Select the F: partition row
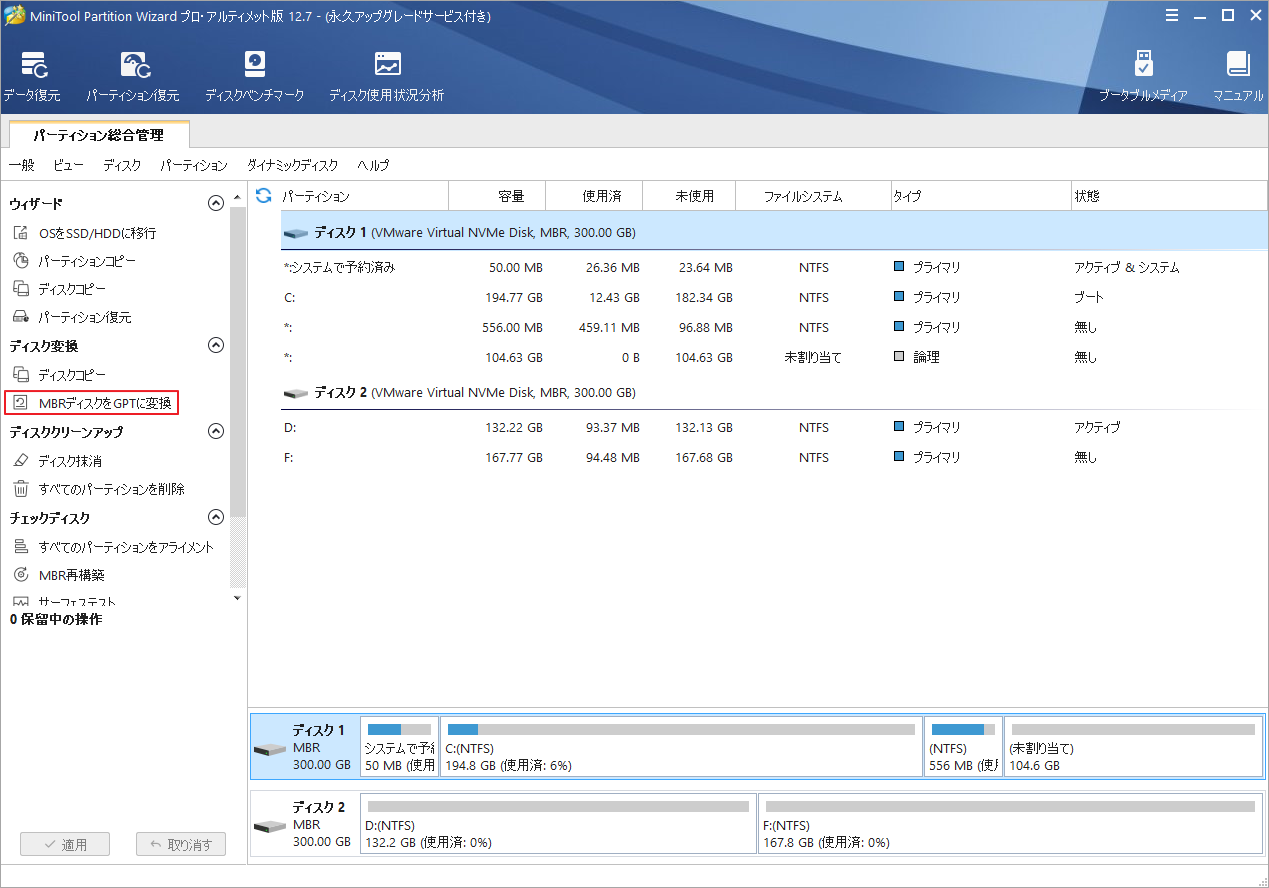 point(773,457)
